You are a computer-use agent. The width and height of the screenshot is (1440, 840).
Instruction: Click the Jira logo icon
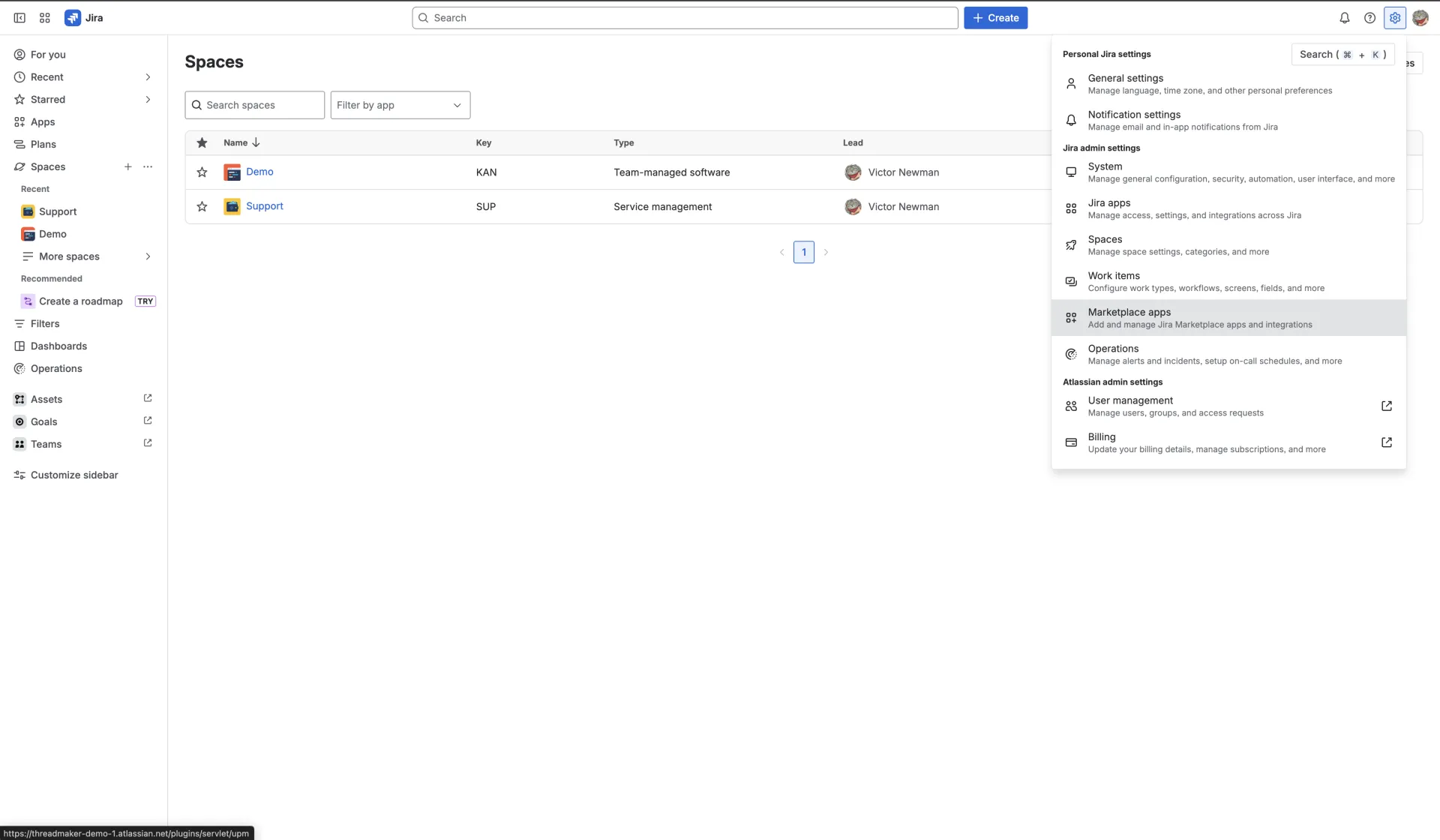pyautogui.click(x=73, y=18)
